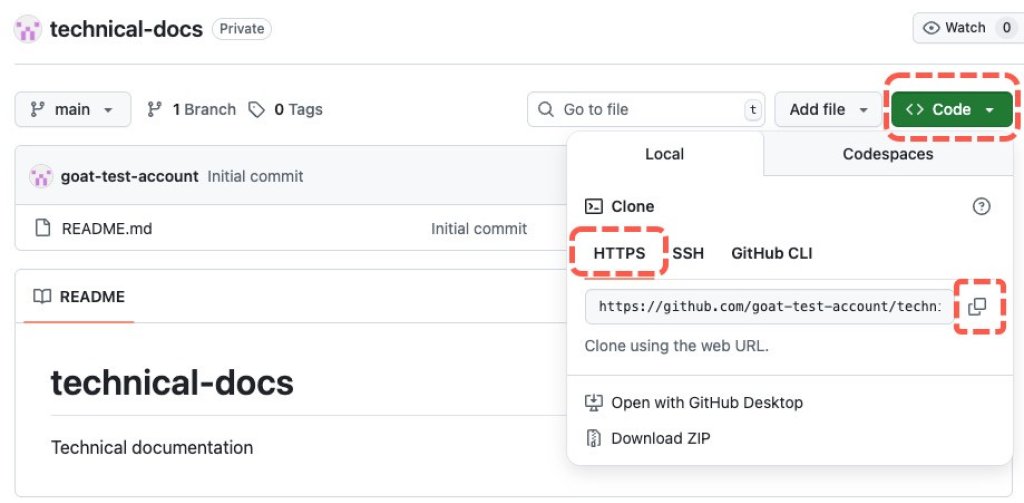Click the clone URL text field

771,306
